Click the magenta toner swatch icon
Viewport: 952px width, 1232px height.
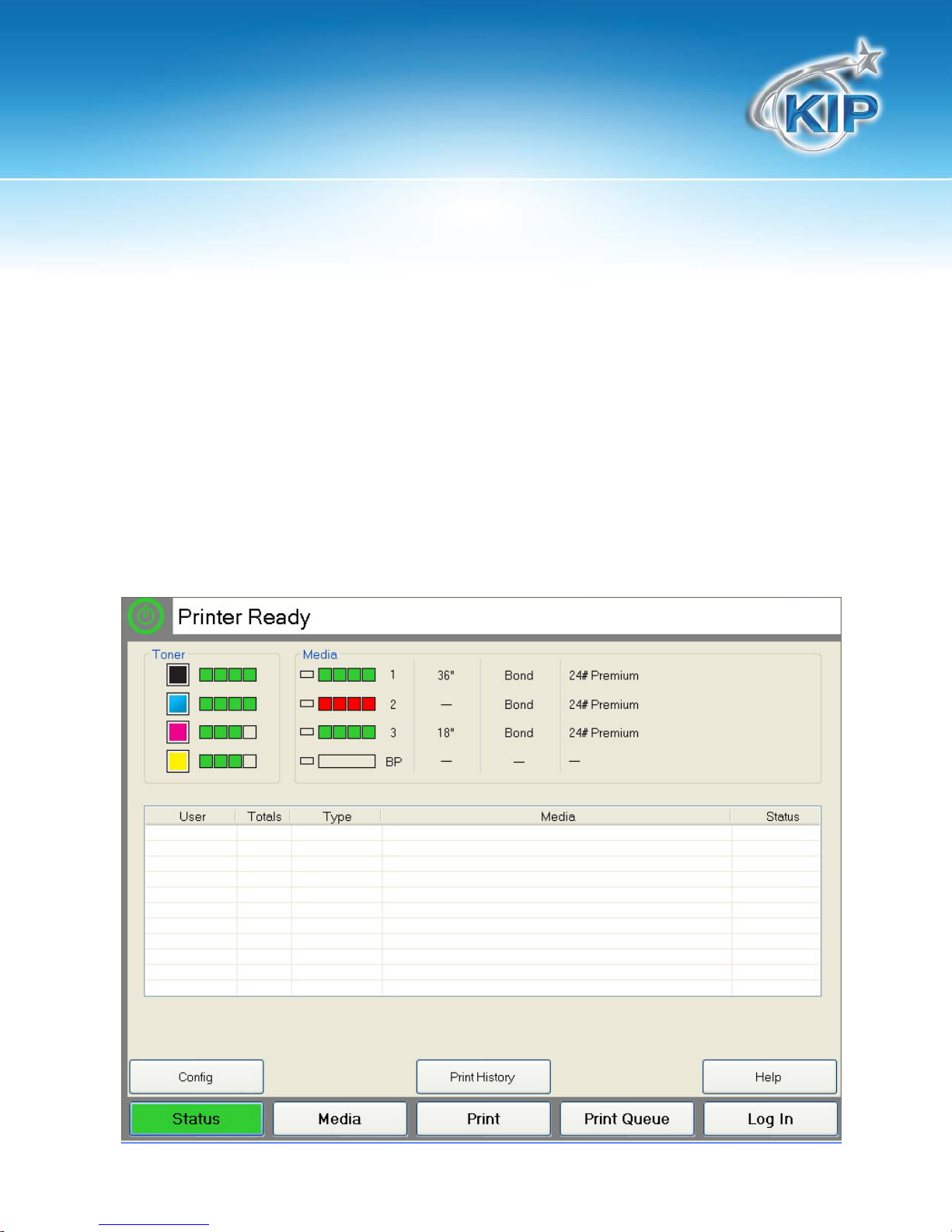click(x=178, y=732)
